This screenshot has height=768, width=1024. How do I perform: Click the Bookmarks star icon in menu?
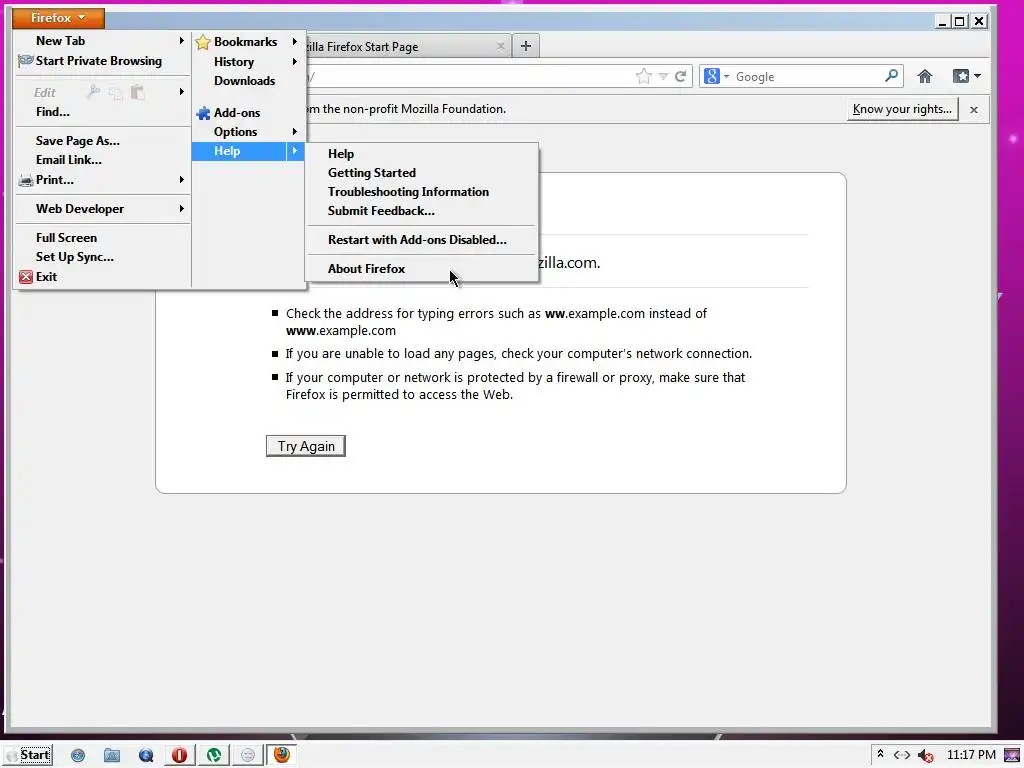203,42
